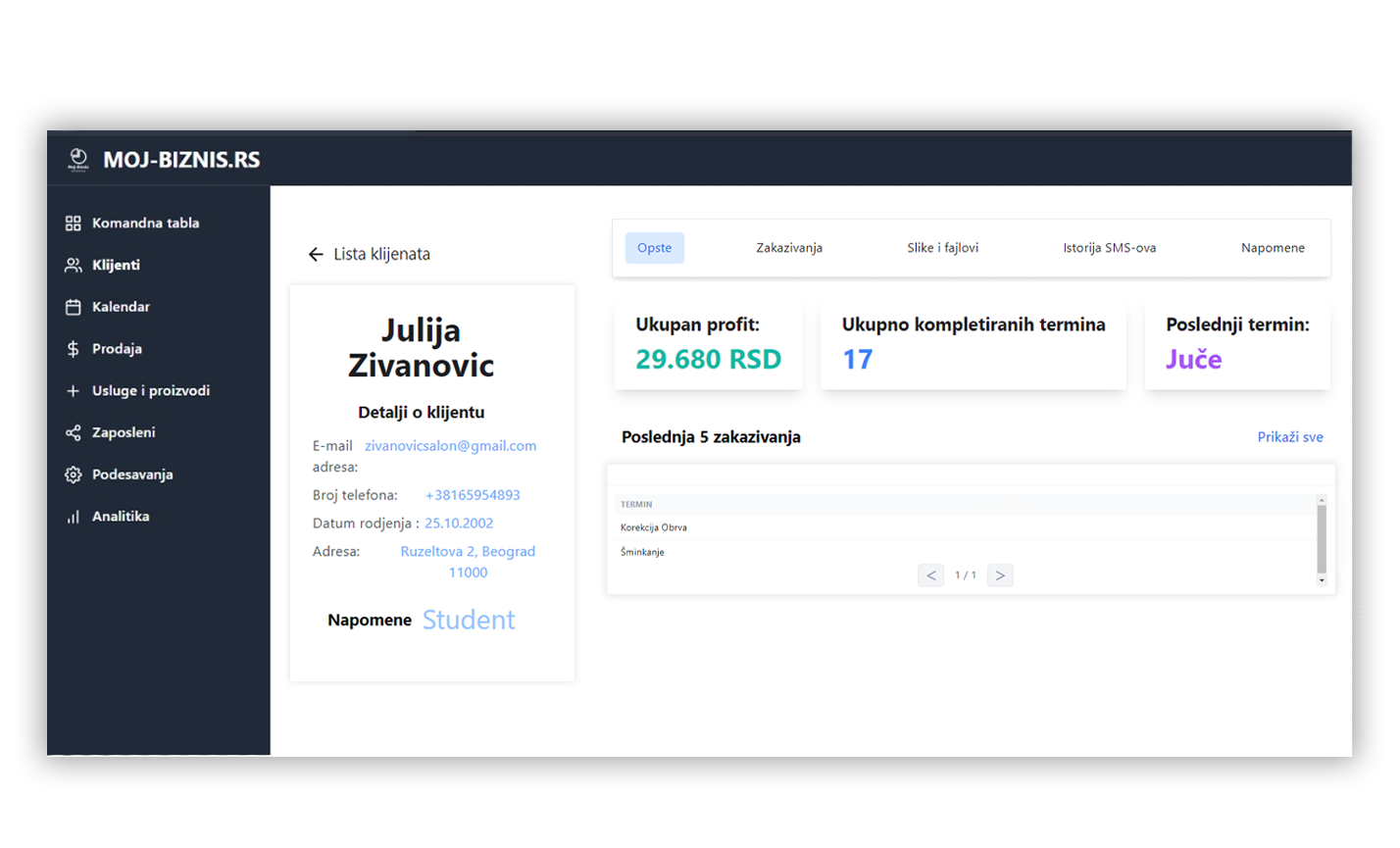Screen dimensions: 1400x848
Task: Click the MOJ-BIZNIS.RS logo icon
Action: 78,159
